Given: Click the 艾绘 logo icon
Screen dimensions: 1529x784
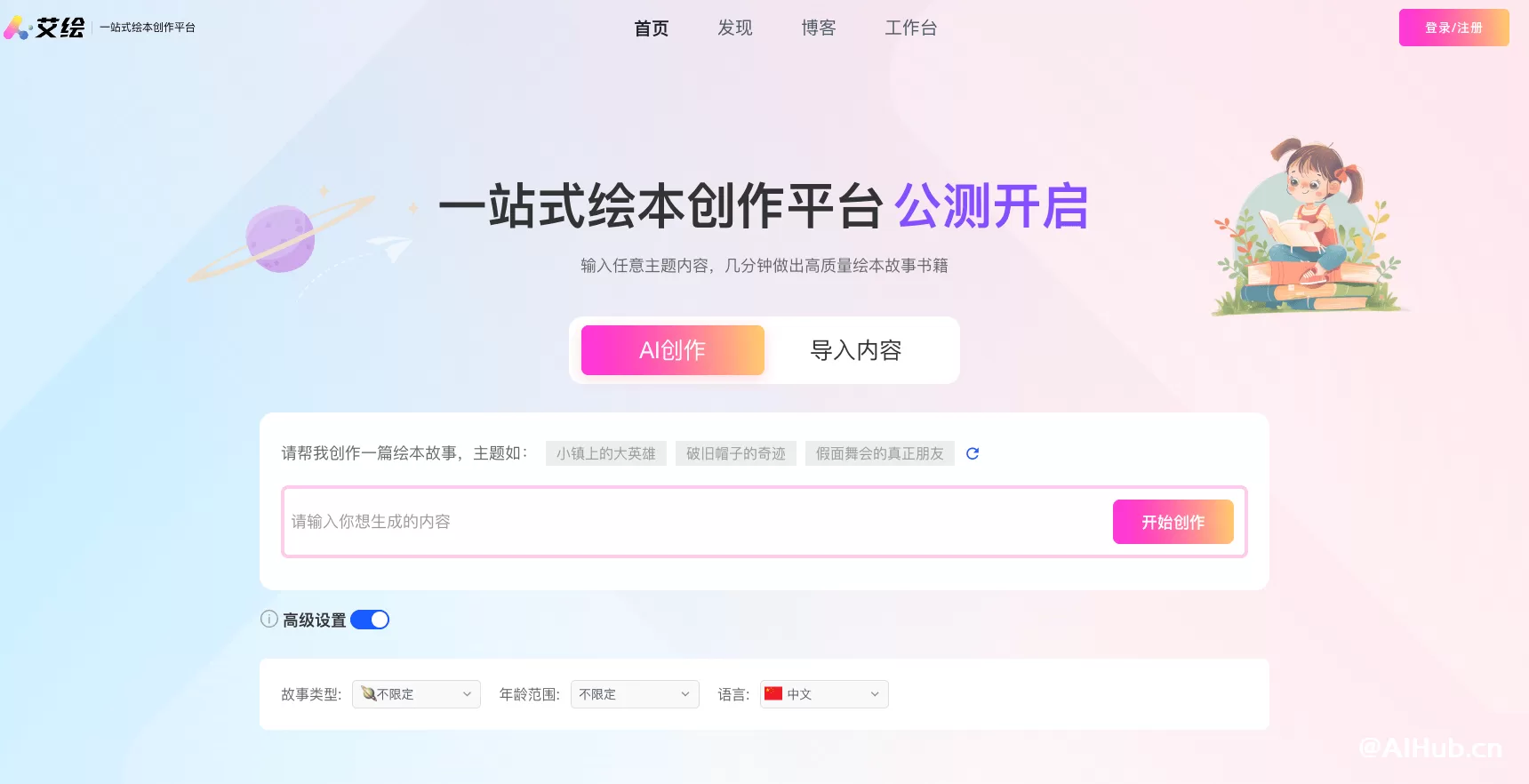Looking at the screenshot, I should click(18, 28).
